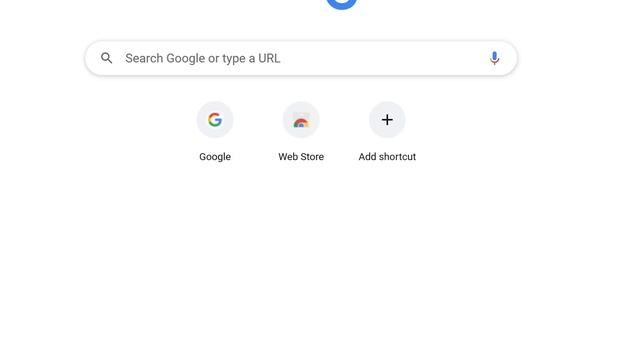Open the Google shortcut G icon
640x360 pixels.
(x=215, y=120)
